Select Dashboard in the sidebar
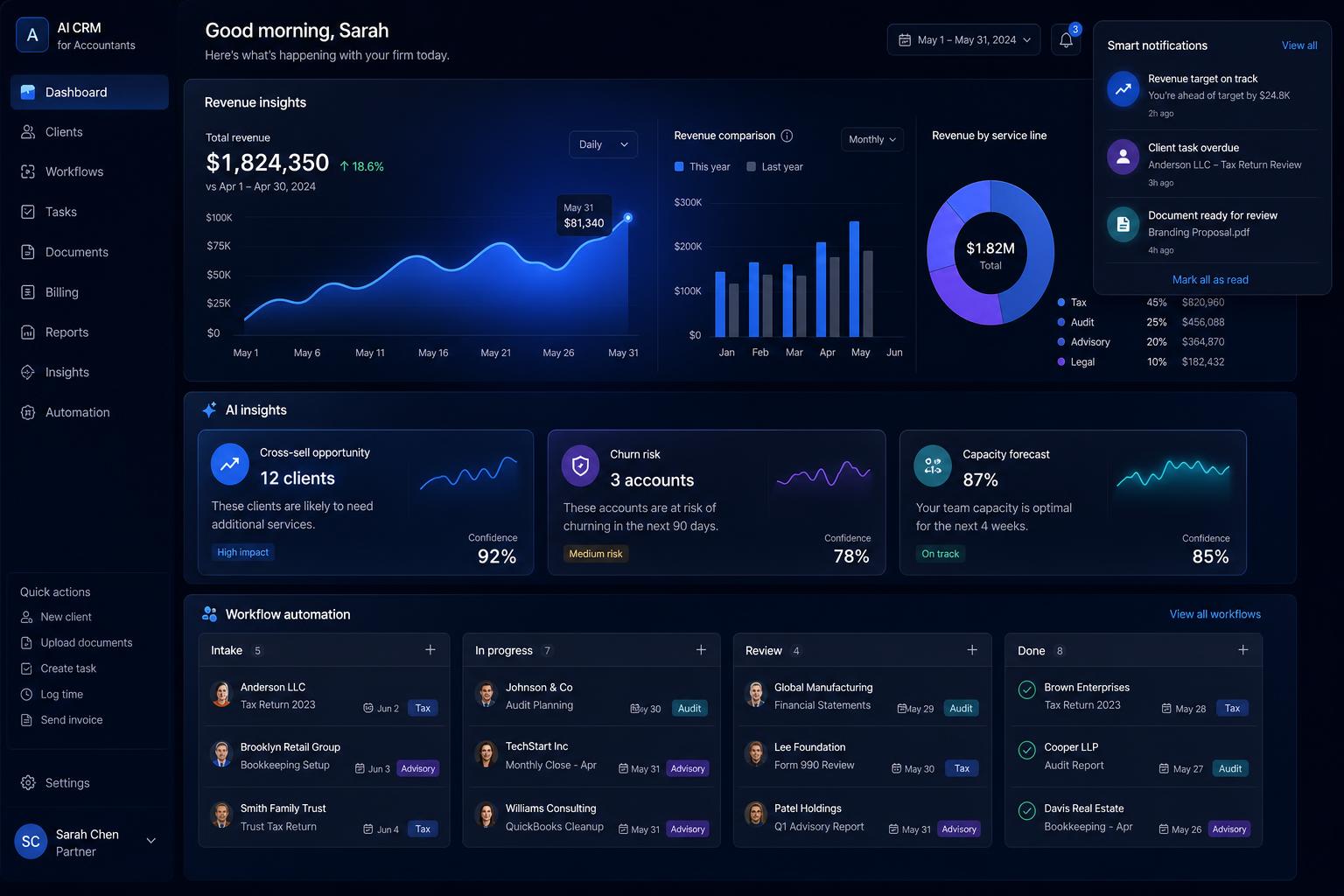The height and width of the screenshot is (896, 1344). pos(89,92)
